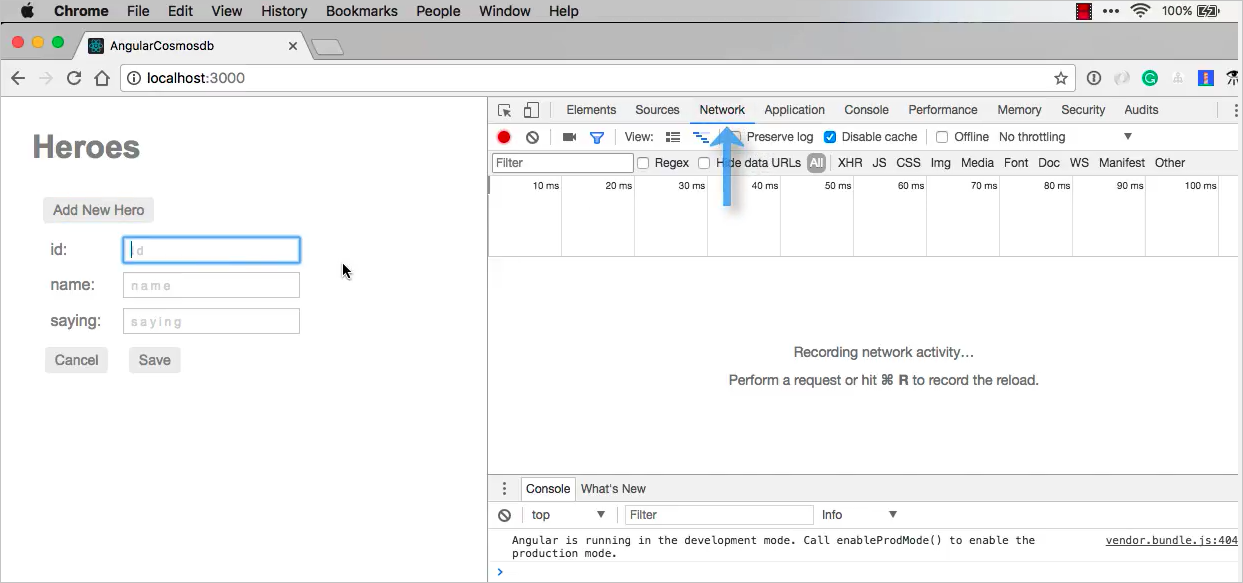Open the console context dropdown labeled top
Screen dimensions: 1243x583
point(568,514)
